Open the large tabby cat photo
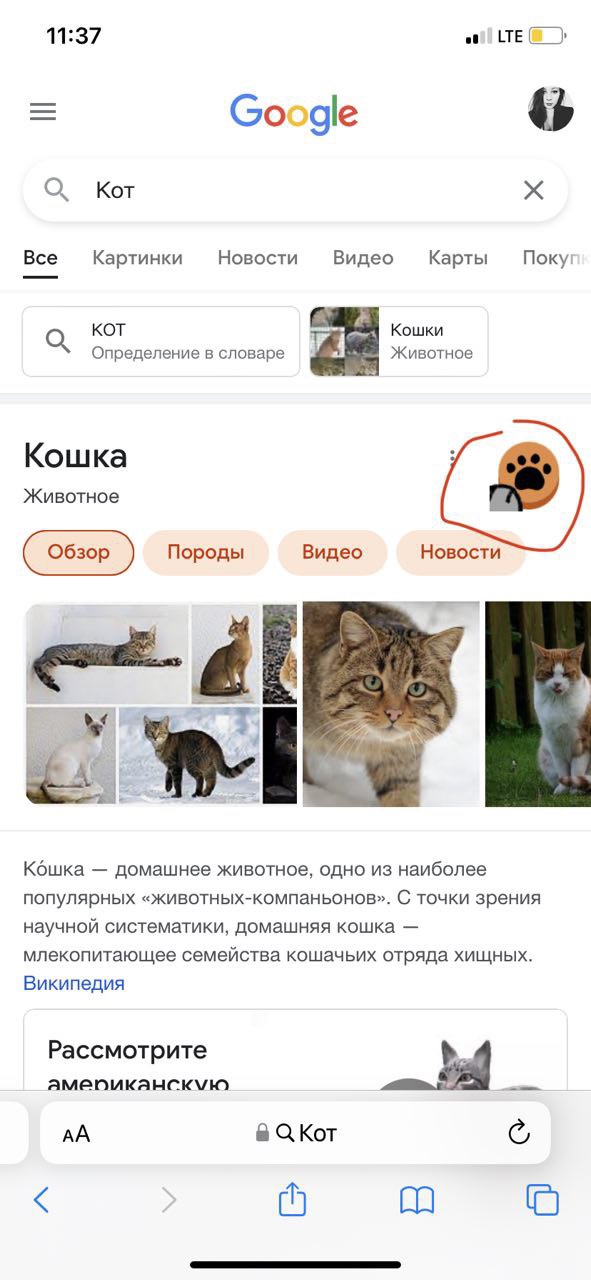 pyautogui.click(x=391, y=704)
